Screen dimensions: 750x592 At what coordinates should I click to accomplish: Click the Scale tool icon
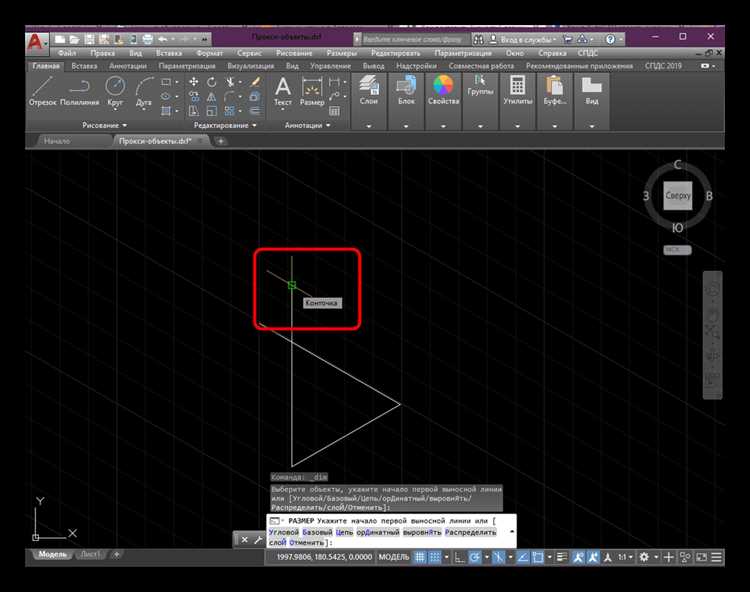point(211,111)
